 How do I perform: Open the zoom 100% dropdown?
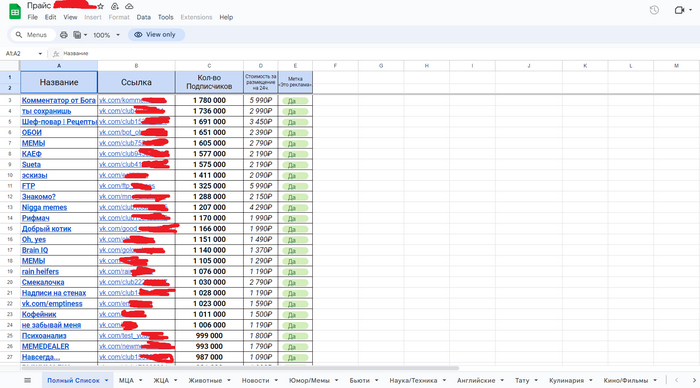[x=106, y=35]
